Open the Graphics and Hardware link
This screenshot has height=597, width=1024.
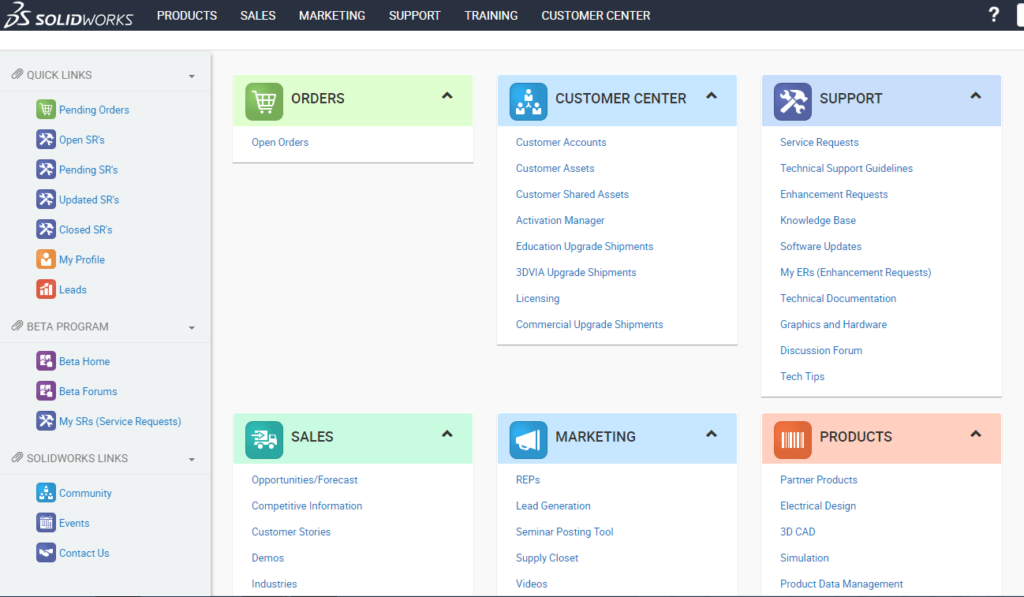point(834,325)
